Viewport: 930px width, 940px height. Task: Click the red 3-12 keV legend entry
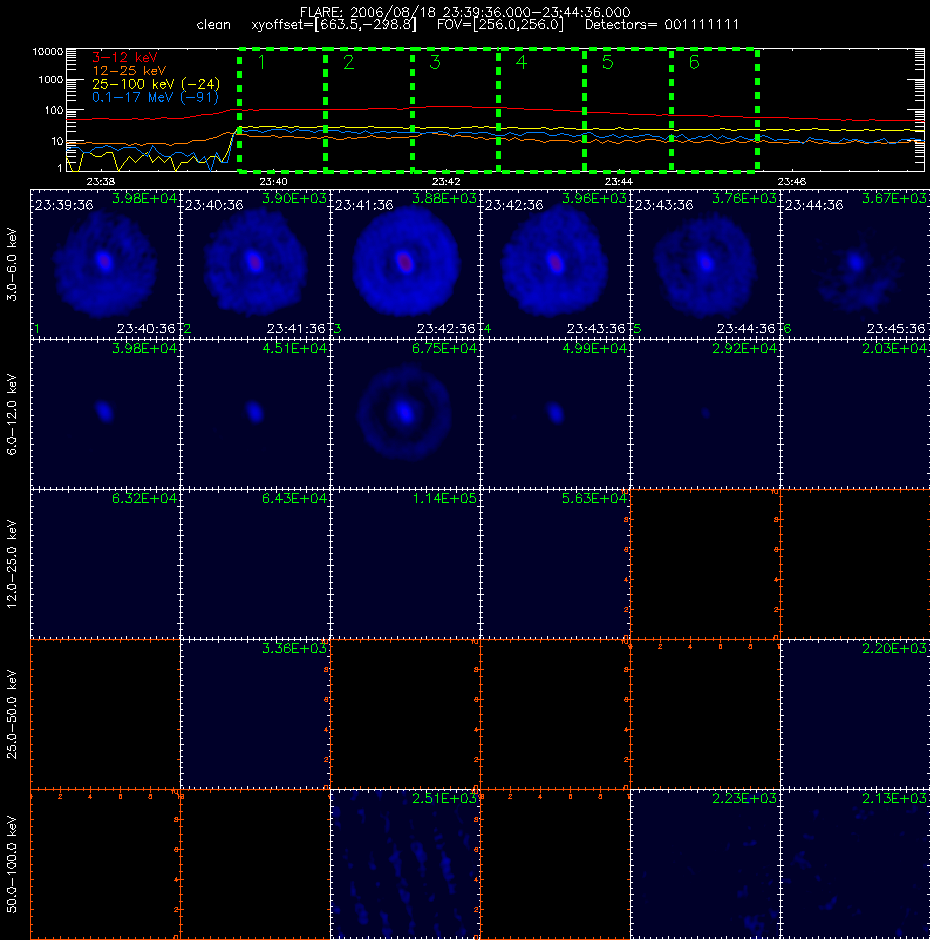click(x=125, y=58)
